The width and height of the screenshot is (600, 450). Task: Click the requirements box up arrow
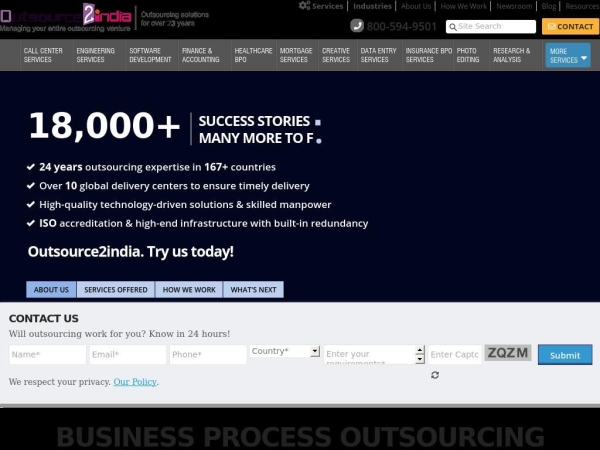420,350
